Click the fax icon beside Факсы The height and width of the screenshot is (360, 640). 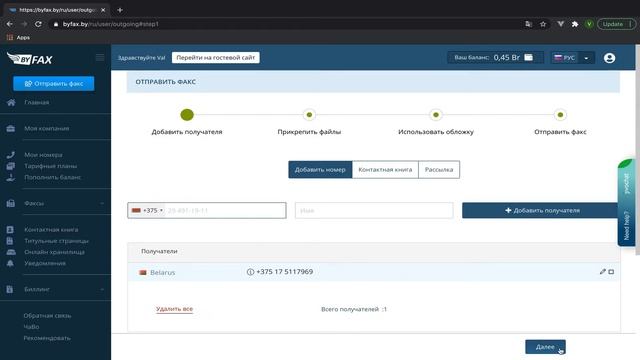click(x=11, y=203)
